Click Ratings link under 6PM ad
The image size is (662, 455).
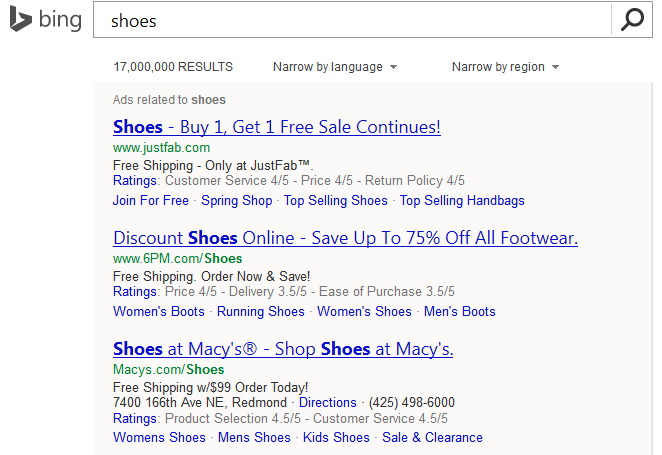(135, 292)
